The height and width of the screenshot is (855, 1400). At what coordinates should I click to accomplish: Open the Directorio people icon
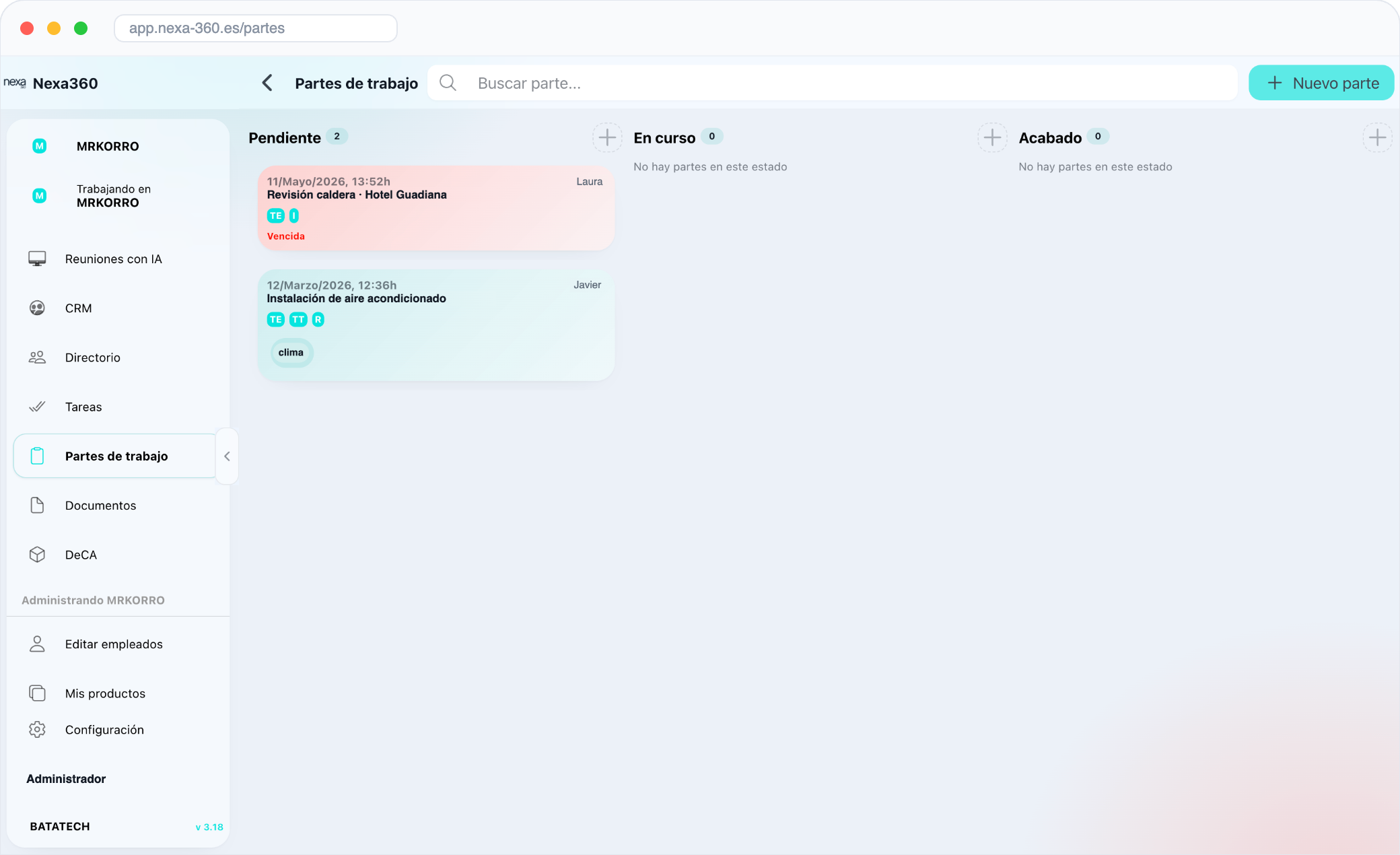[x=37, y=357]
